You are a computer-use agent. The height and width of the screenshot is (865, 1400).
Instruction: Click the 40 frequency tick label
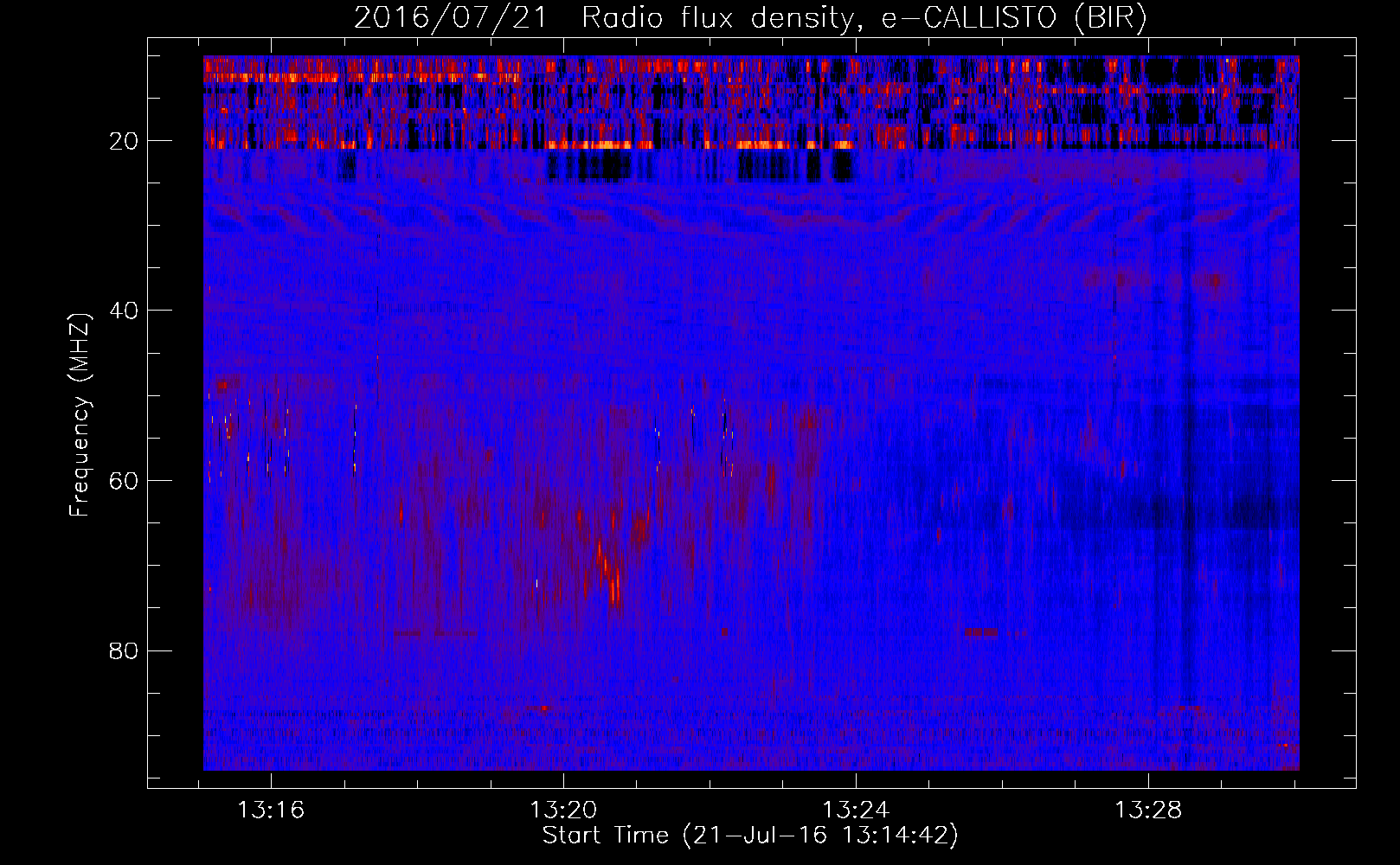[124, 311]
